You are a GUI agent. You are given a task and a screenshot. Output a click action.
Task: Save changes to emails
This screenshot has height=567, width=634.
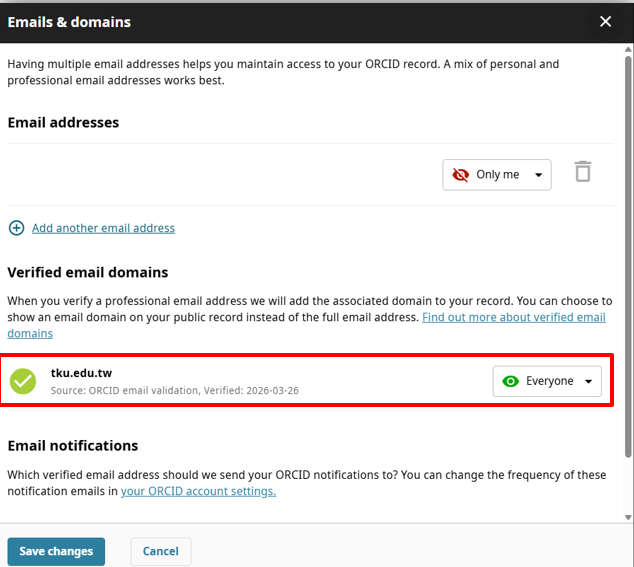tap(56, 551)
